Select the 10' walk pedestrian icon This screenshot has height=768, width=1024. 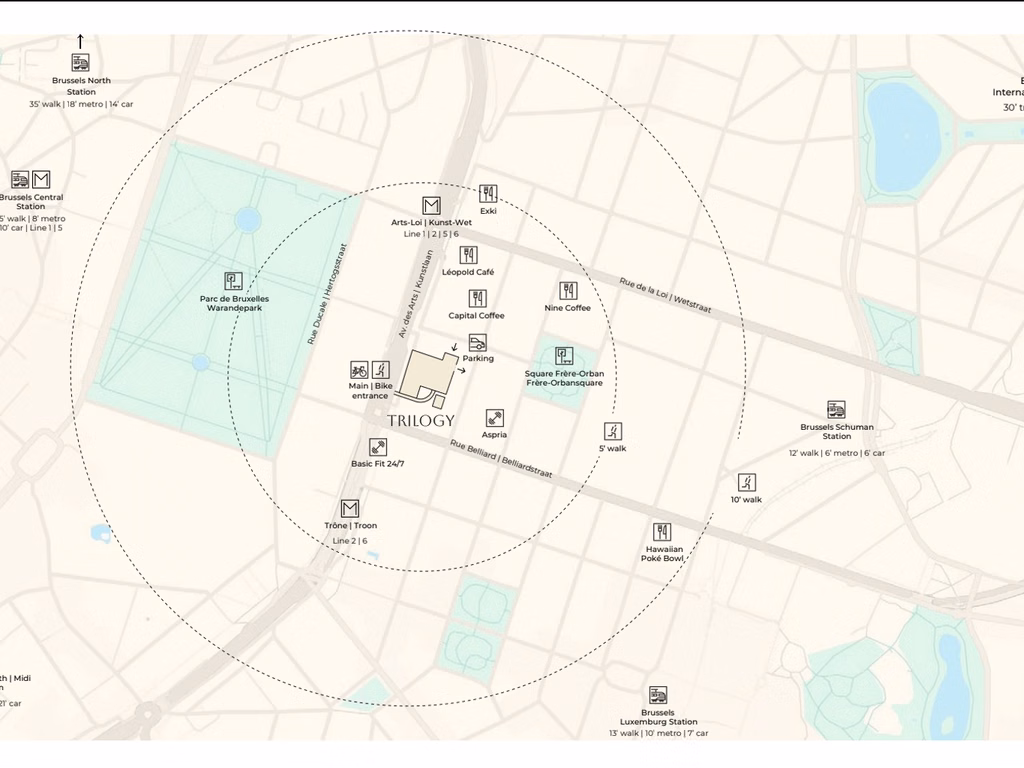[x=746, y=483]
